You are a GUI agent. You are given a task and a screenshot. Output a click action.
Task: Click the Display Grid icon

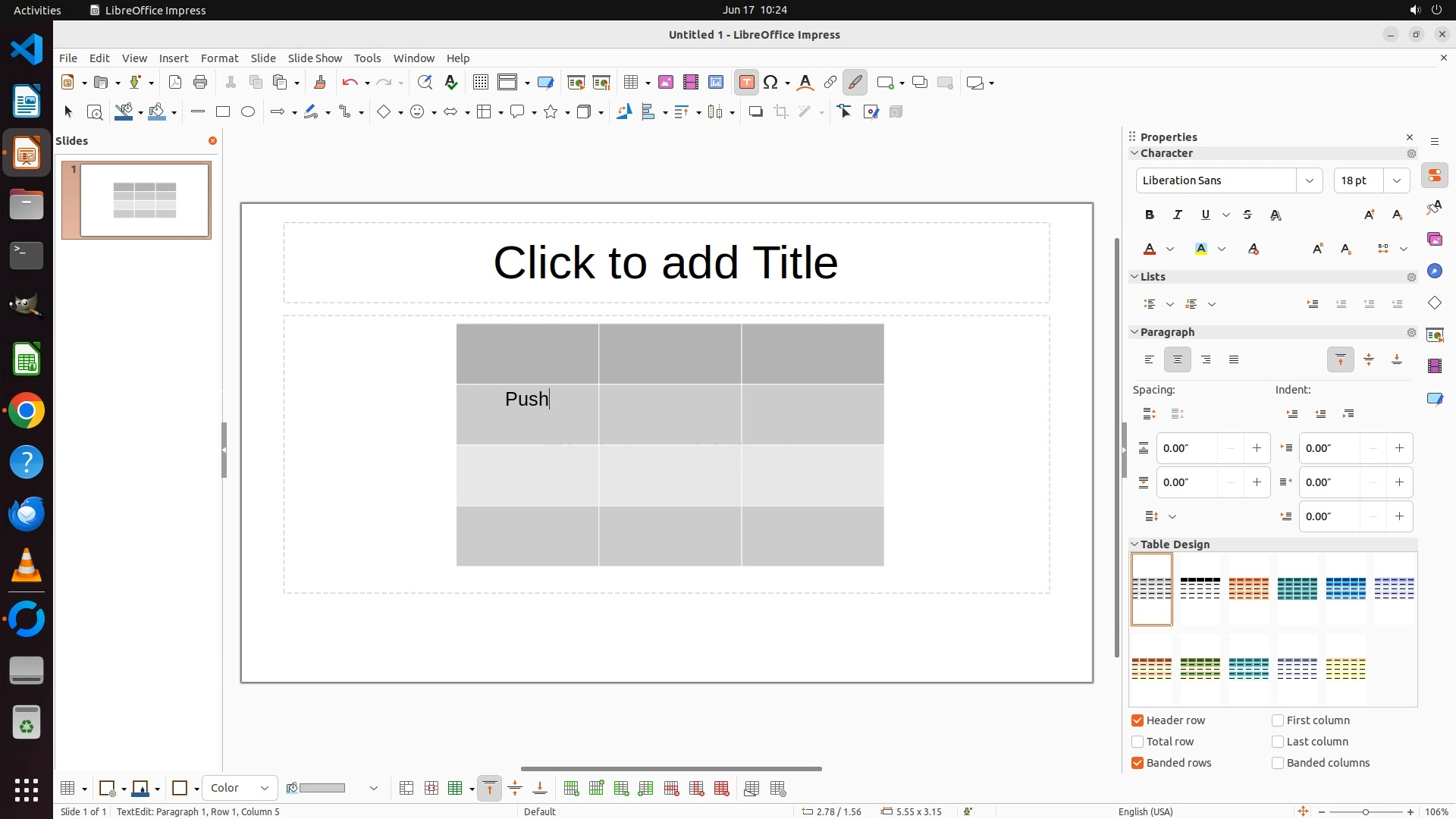pyautogui.click(x=480, y=83)
